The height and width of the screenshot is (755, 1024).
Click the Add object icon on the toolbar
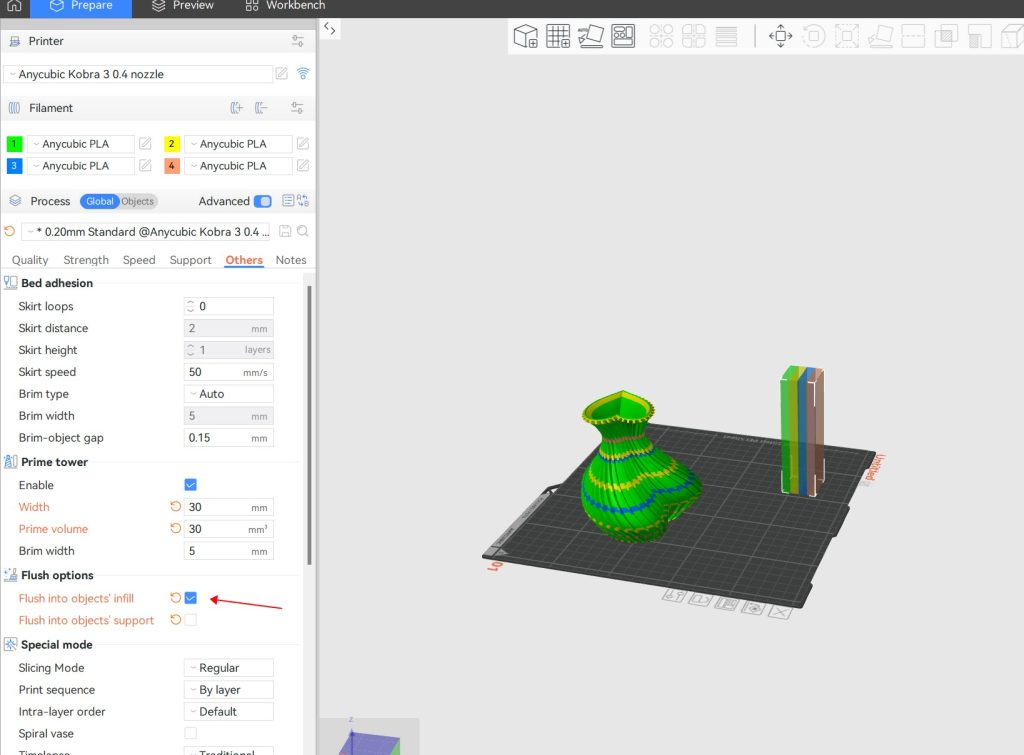click(526, 36)
